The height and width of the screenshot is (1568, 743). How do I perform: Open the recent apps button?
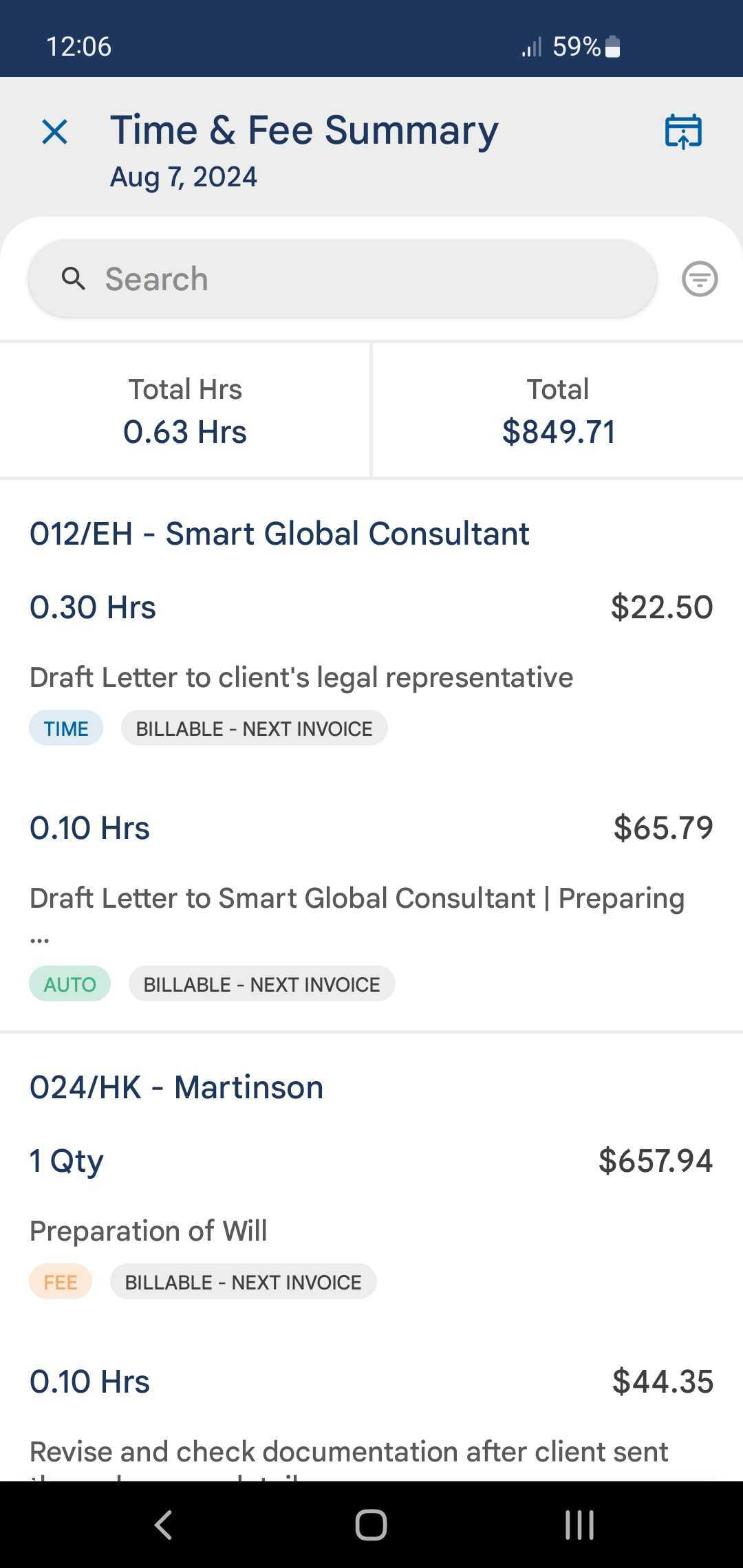579,1524
